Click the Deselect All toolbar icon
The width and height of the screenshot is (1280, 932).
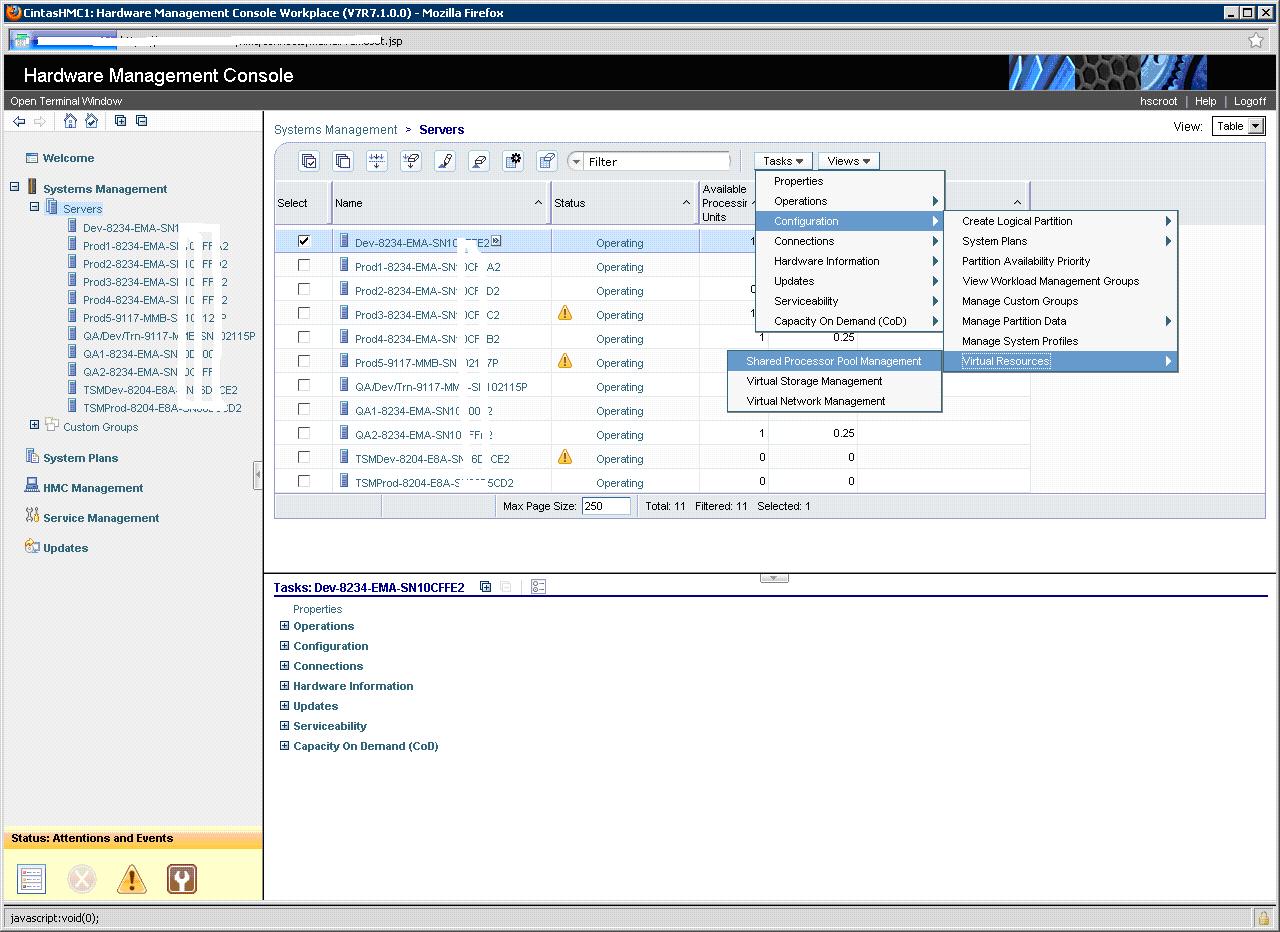click(343, 161)
